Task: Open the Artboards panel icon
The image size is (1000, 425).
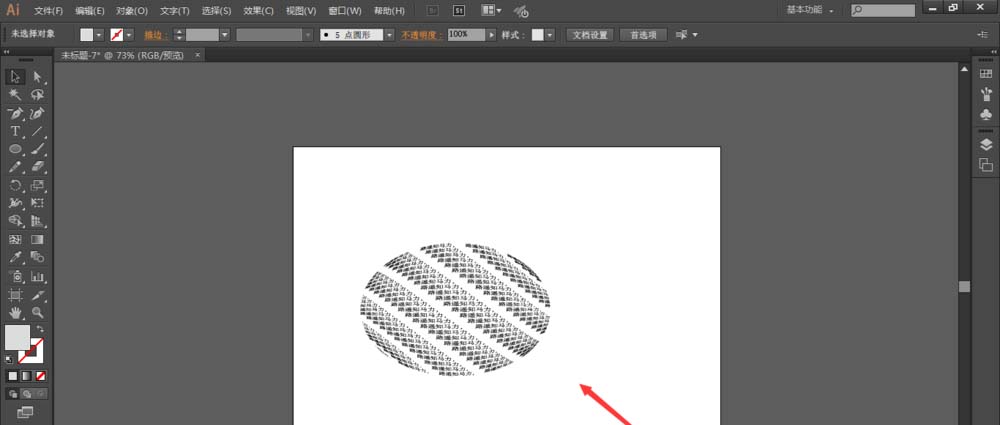Action: point(985,165)
